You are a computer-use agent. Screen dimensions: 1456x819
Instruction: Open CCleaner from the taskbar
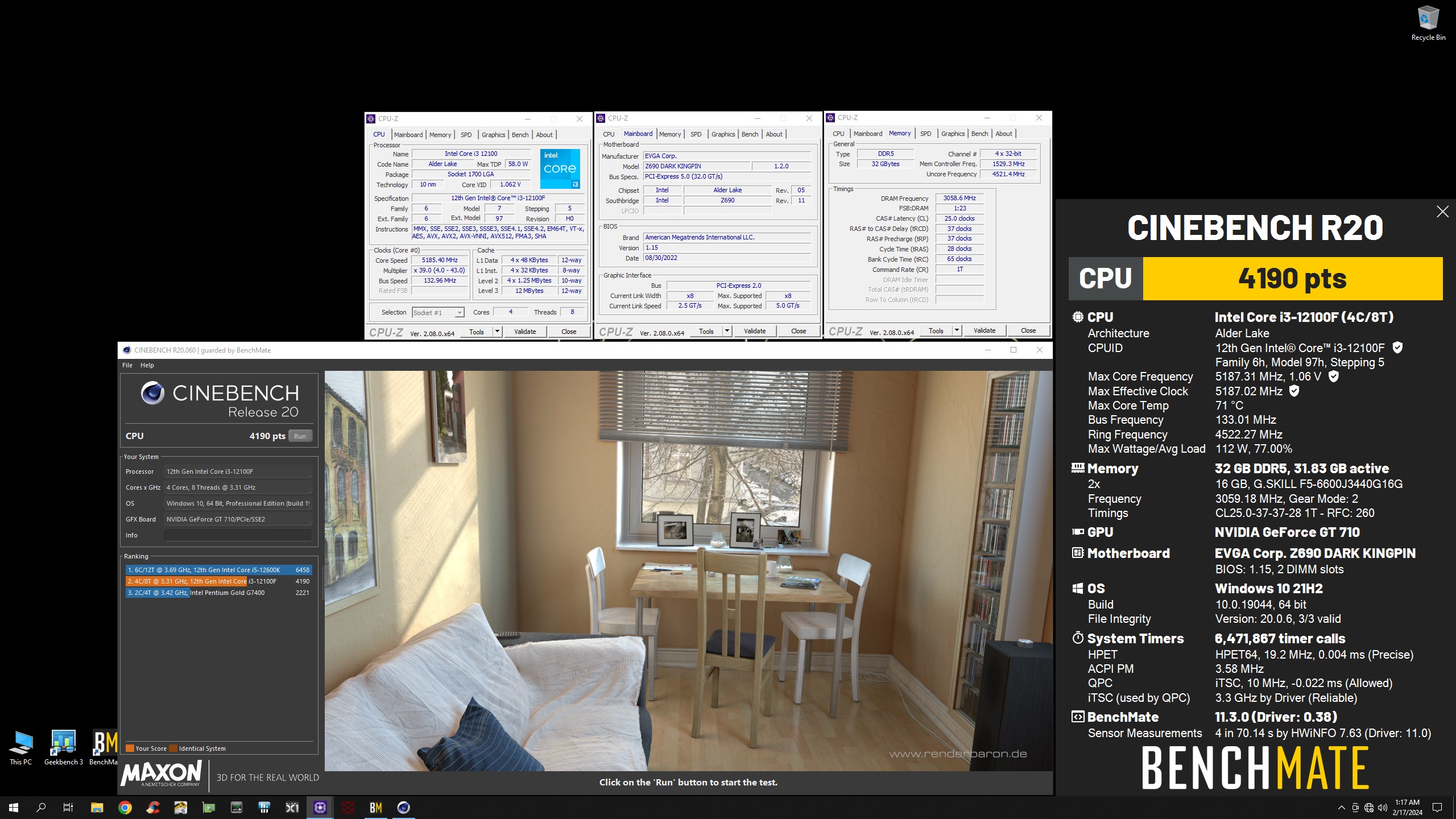pyautogui.click(x=153, y=807)
